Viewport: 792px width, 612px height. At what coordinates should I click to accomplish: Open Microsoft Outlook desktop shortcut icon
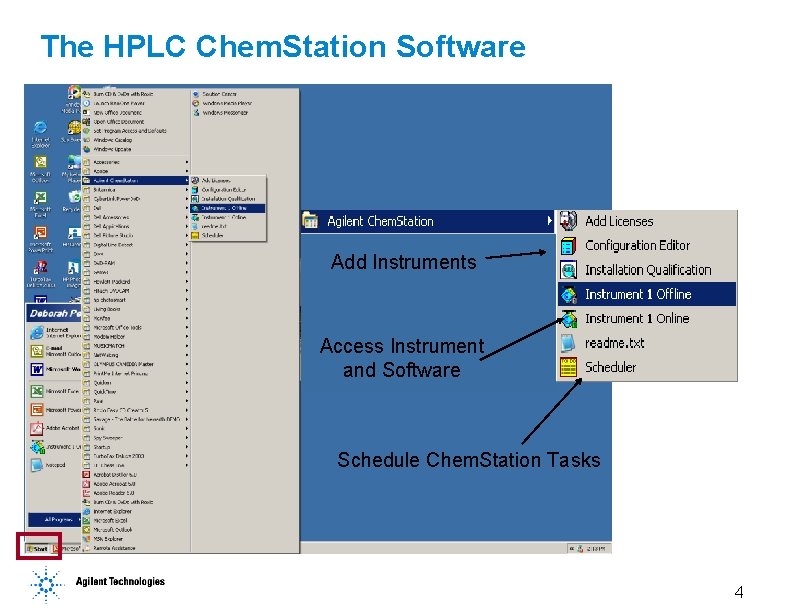[40, 162]
